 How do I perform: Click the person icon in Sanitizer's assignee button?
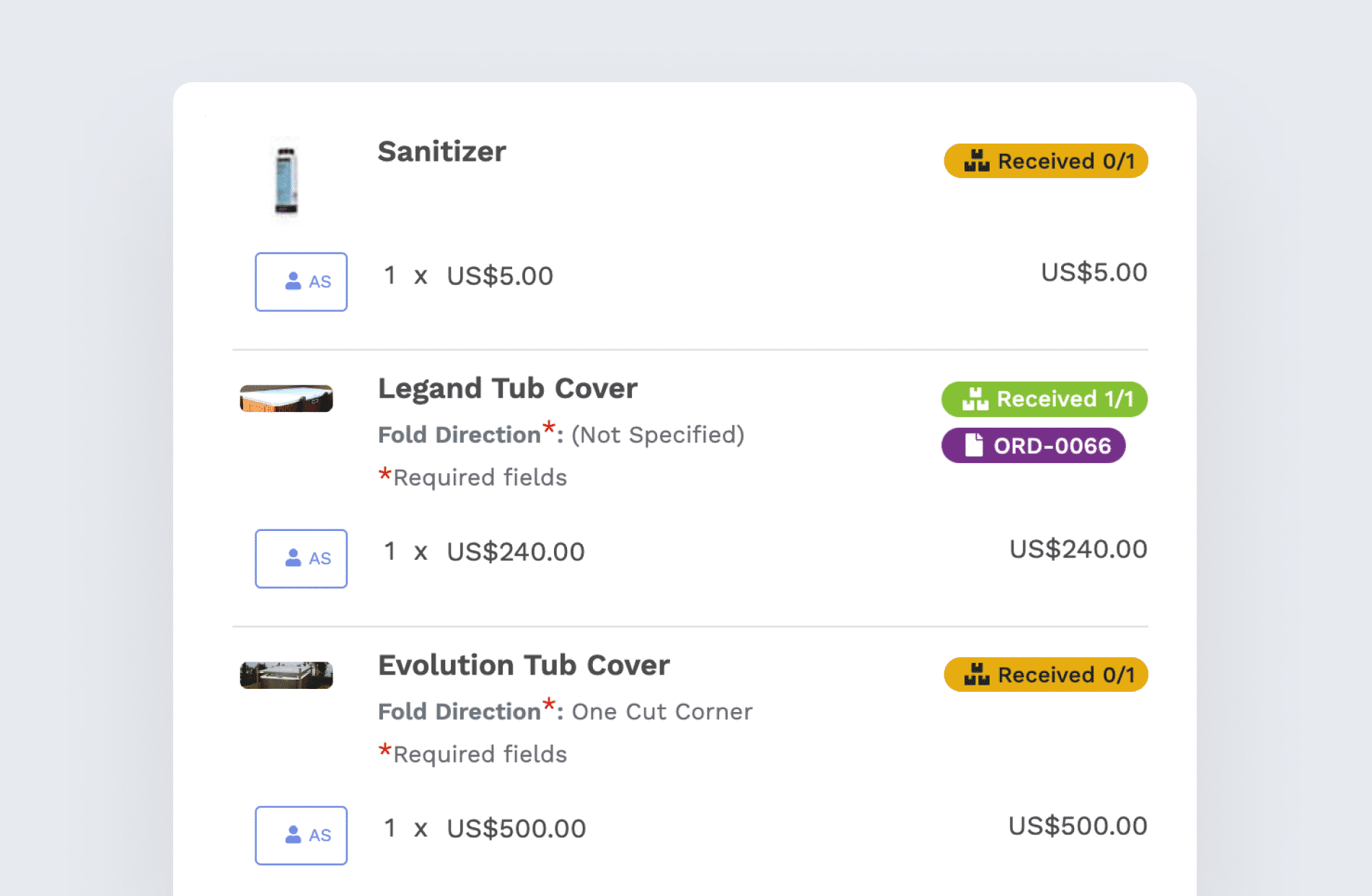click(x=293, y=281)
